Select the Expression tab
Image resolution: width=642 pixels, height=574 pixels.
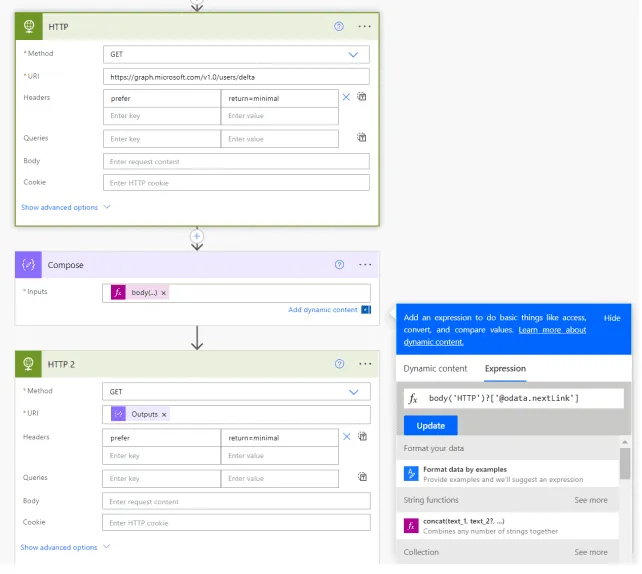505,369
